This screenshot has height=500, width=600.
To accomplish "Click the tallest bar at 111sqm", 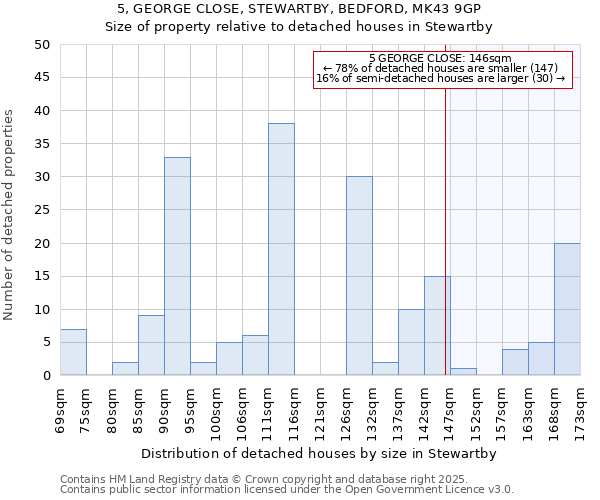I will pos(281,250).
